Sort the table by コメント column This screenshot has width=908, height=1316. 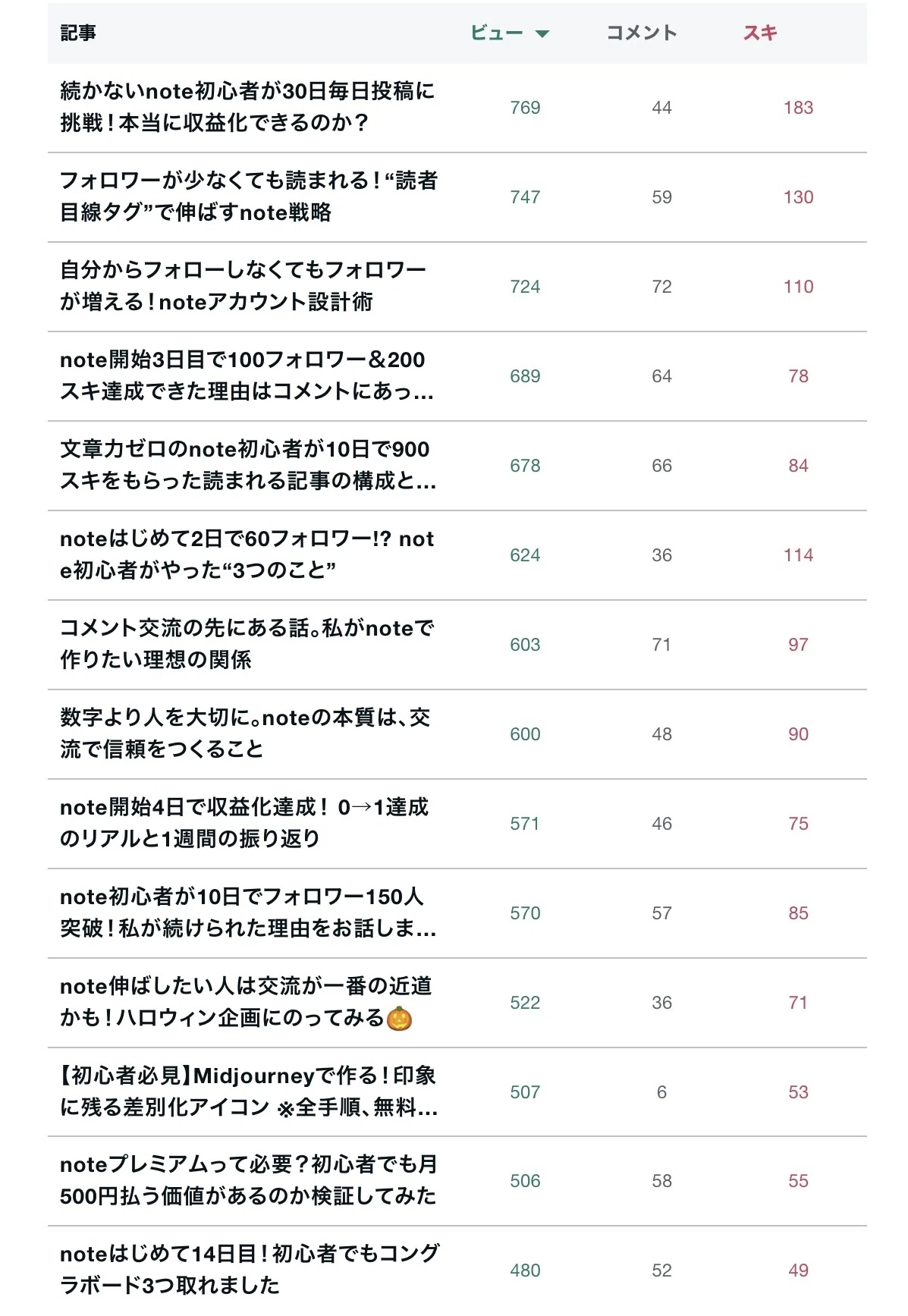642,33
